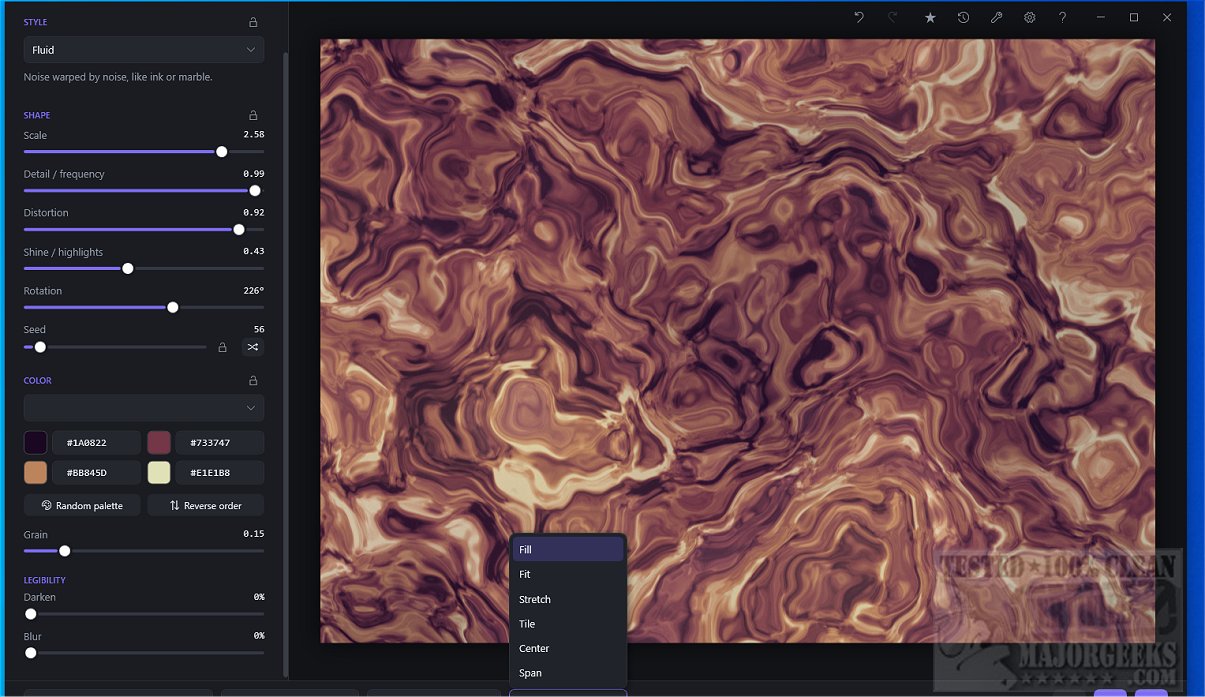Toggle the Style section lock
Image resolution: width=1205 pixels, height=697 pixels.
click(x=253, y=22)
